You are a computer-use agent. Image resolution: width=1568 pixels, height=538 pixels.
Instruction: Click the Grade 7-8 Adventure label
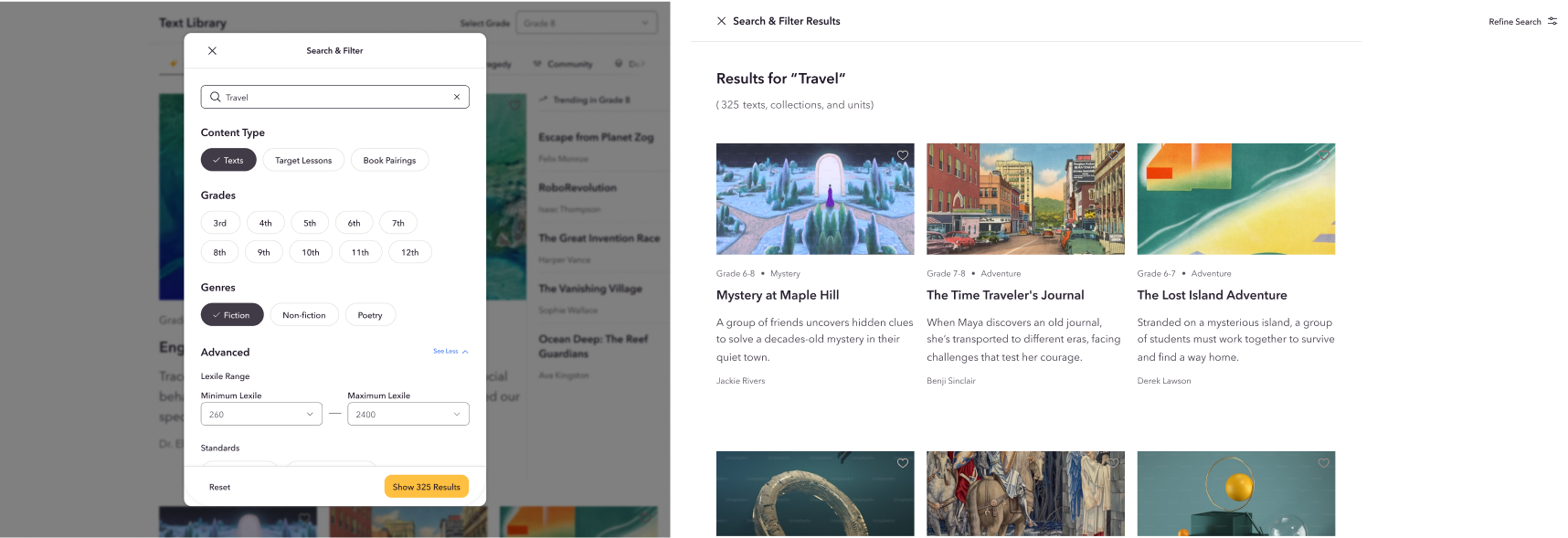(974, 274)
